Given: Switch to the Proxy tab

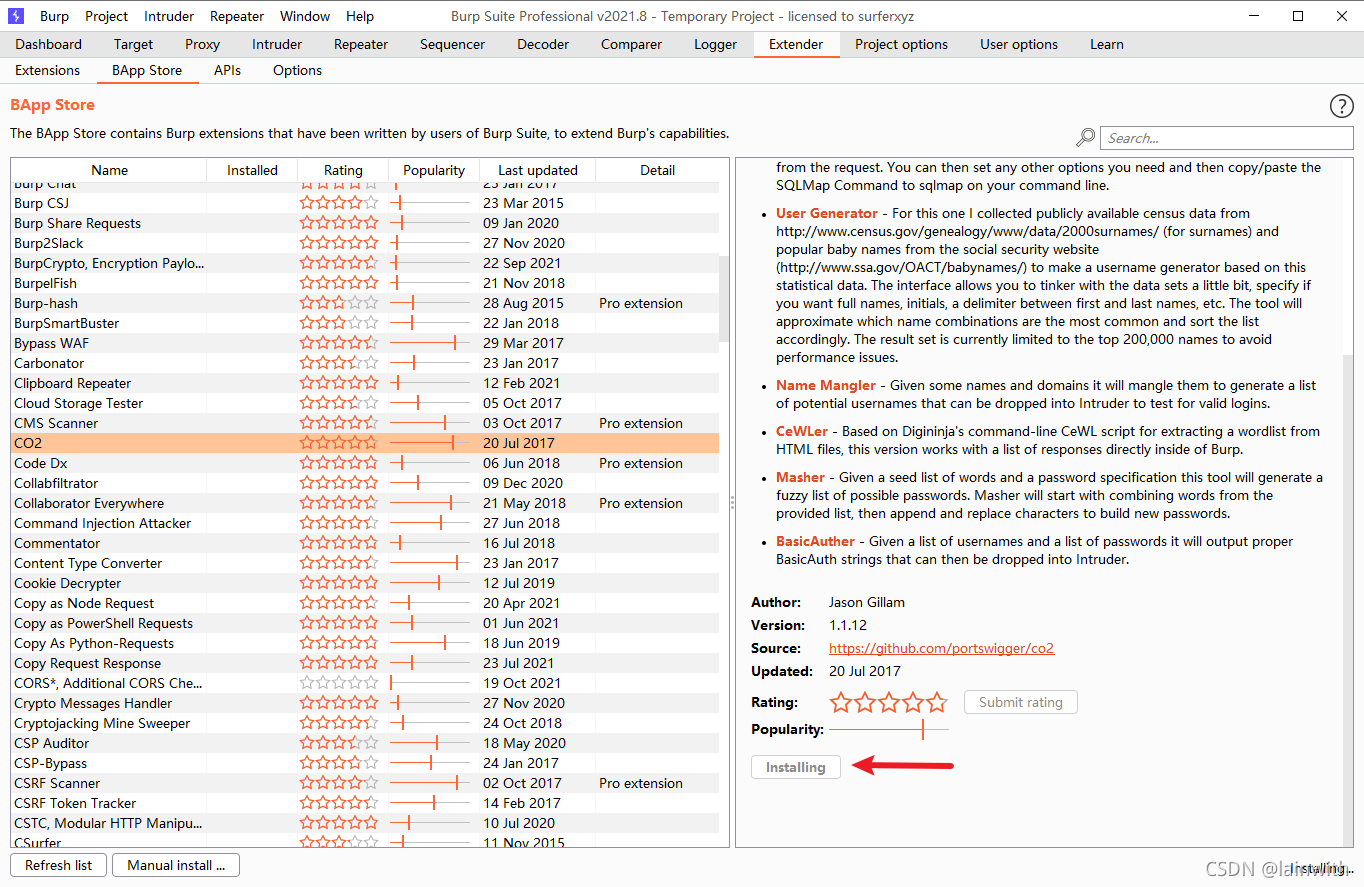Looking at the screenshot, I should tap(203, 44).
